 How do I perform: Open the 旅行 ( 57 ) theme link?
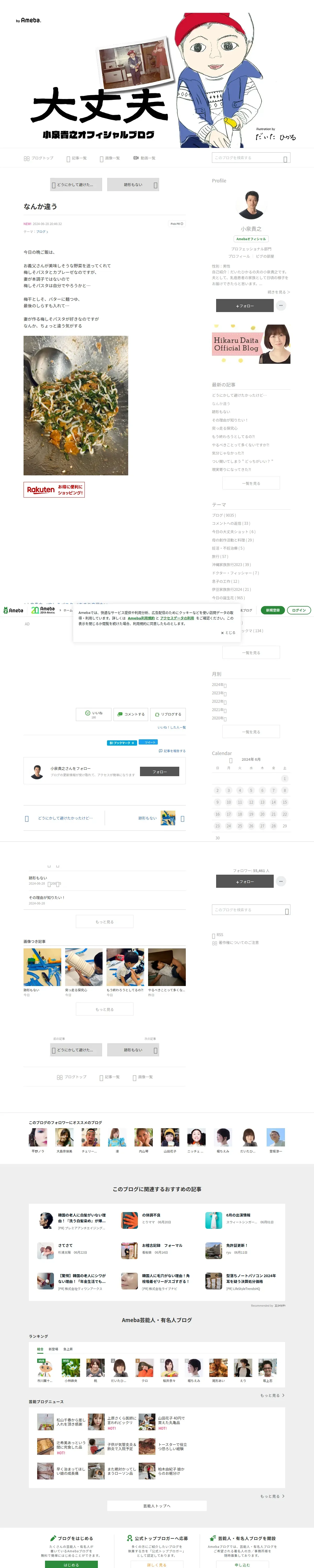(x=220, y=556)
